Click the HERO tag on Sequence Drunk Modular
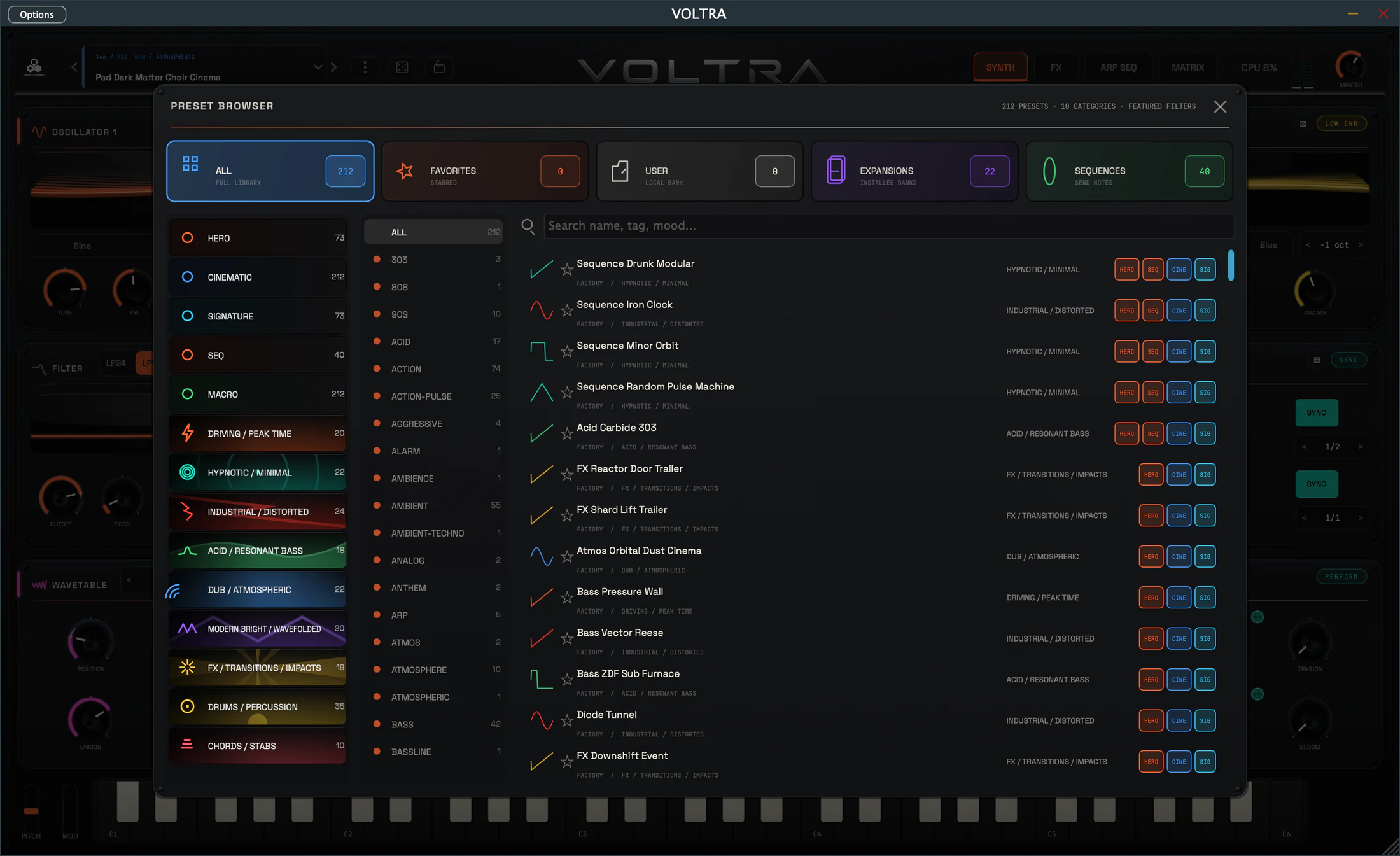Screen dimensions: 1400x856 coord(1127,270)
